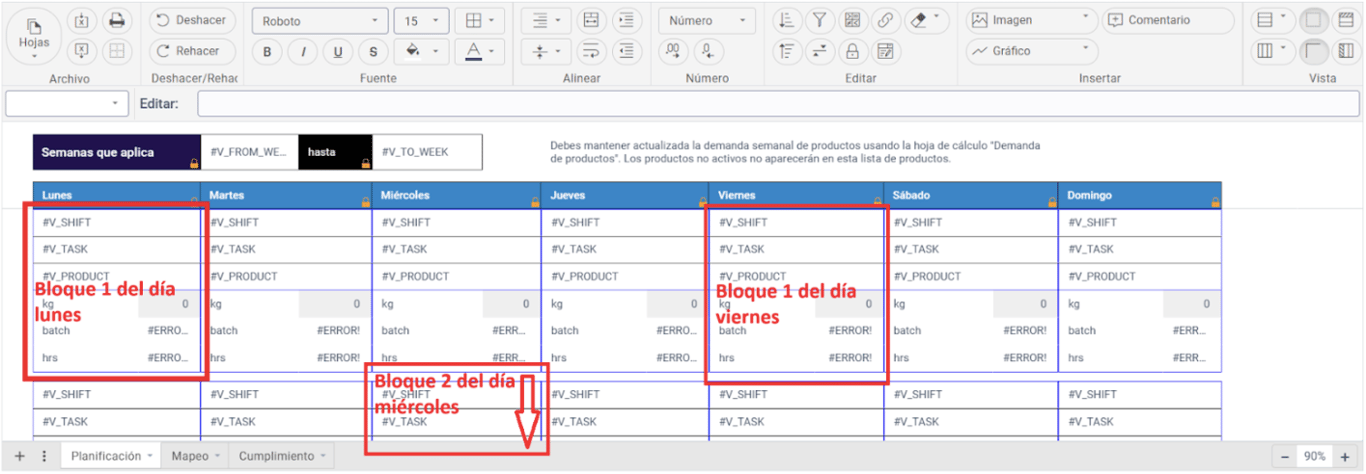Click the merge cells icon in Alinear
1366x474 pixels.
tap(590, 20)
